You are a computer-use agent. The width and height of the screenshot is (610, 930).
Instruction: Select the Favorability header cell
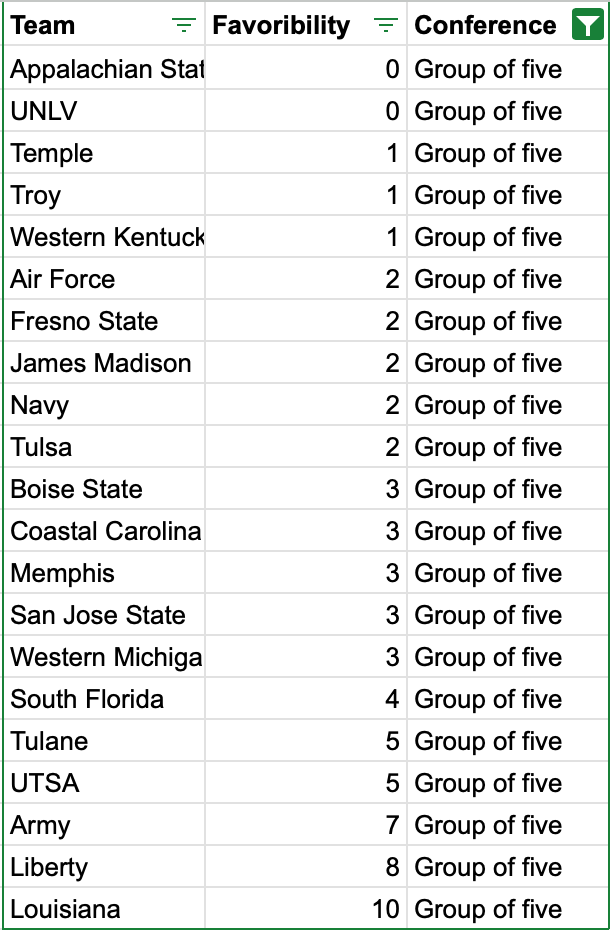(282, 26)
